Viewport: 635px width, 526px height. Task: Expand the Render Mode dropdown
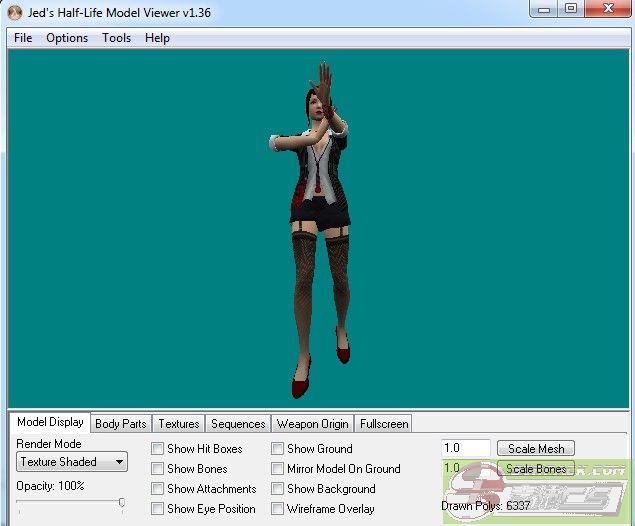pyautogui.click(x=72, y=462)
